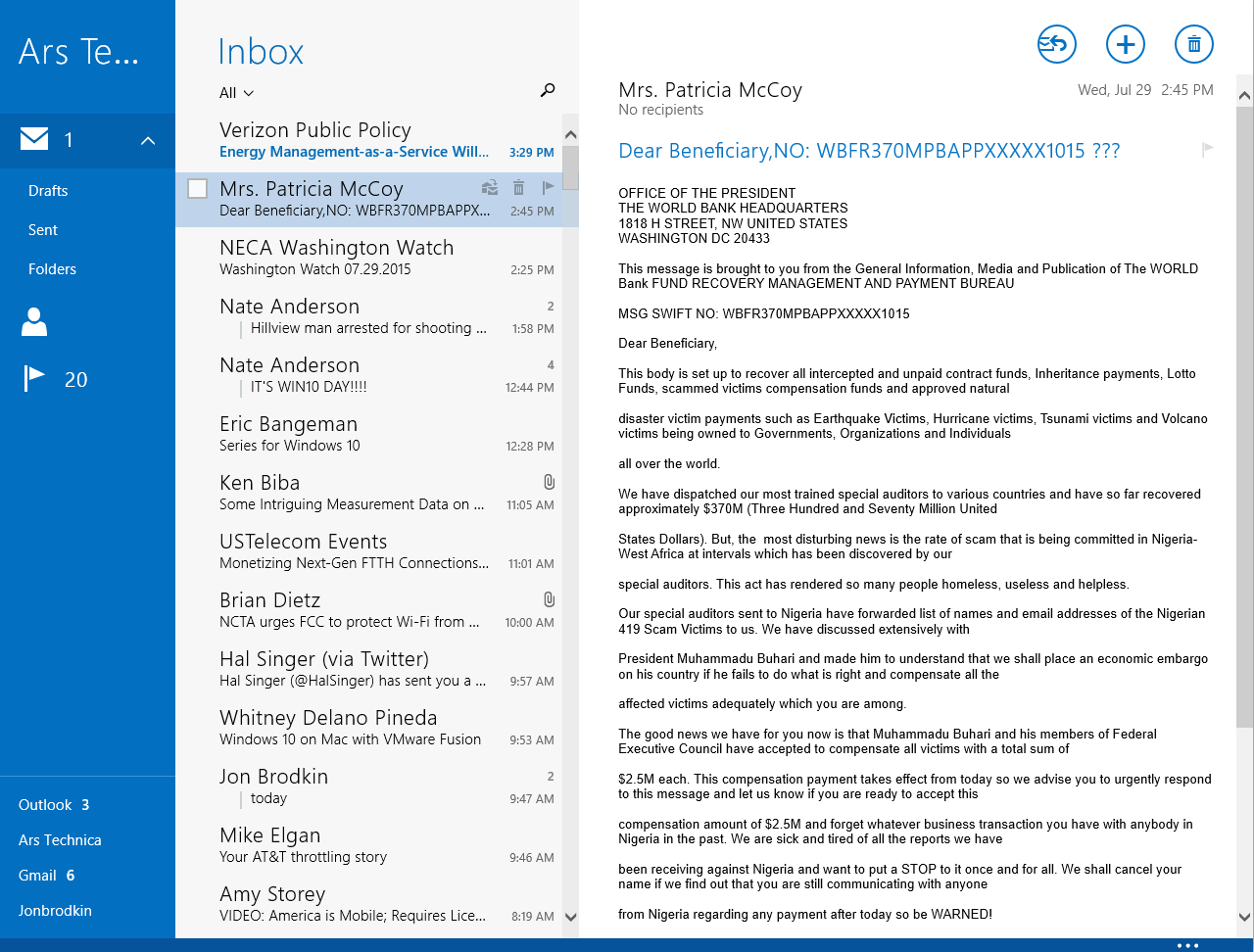Open the All messages filter dropdown
Screen dimensions: 1254x952
coord(235,92)
